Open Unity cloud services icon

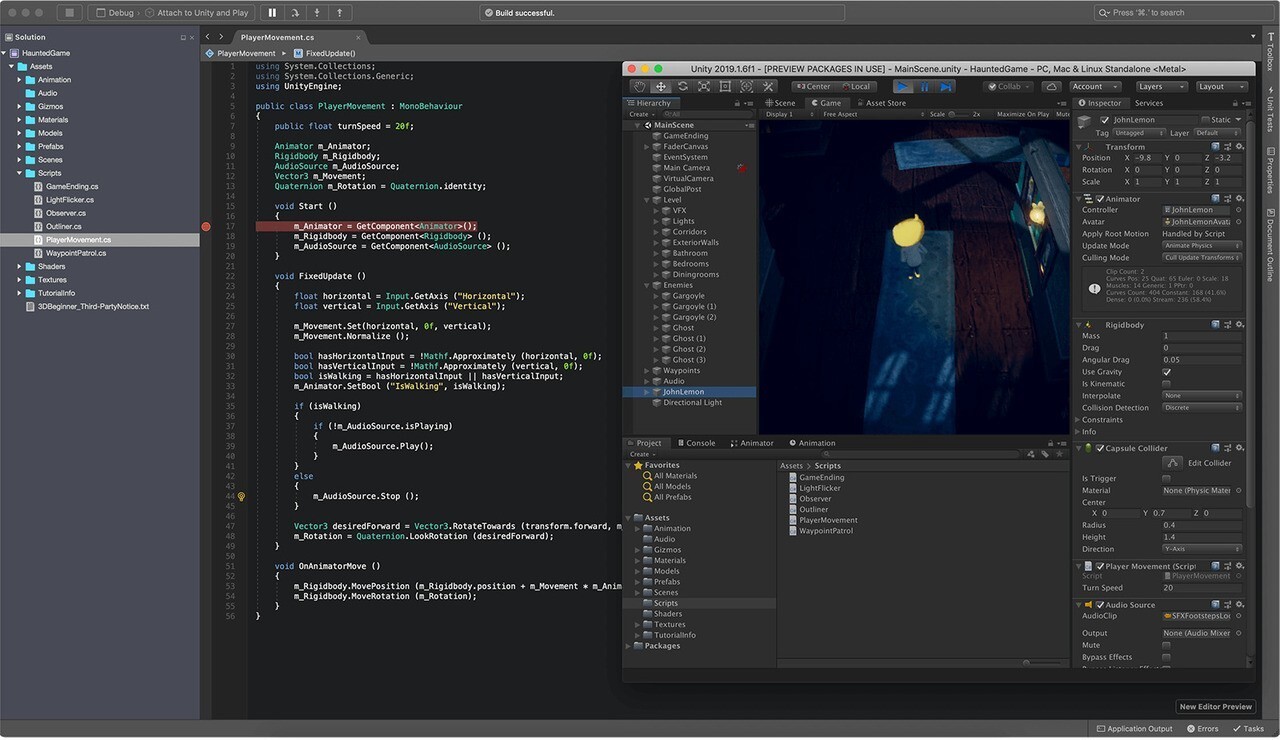[1051, 86]
